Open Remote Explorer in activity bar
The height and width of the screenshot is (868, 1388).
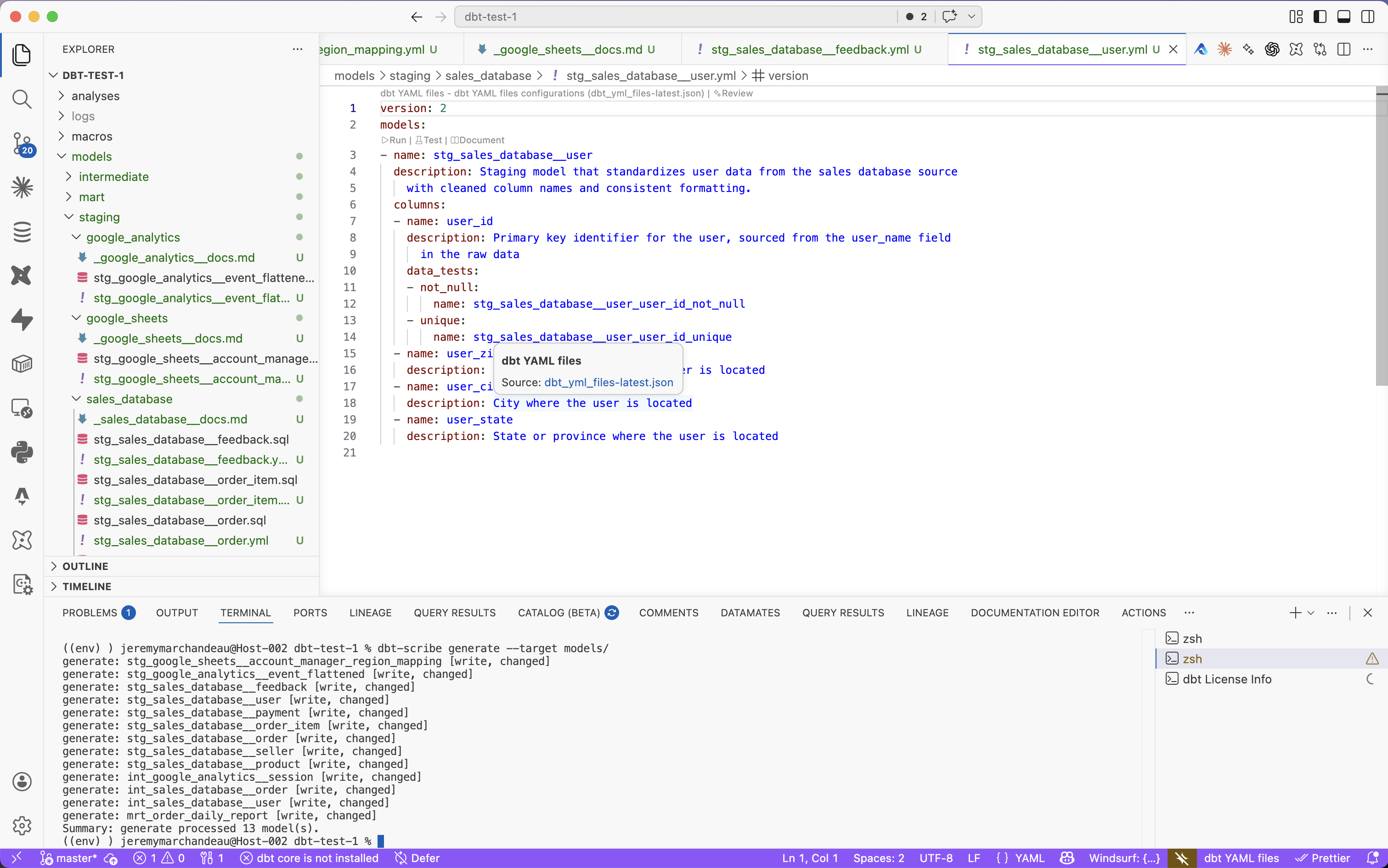[22, 408]
